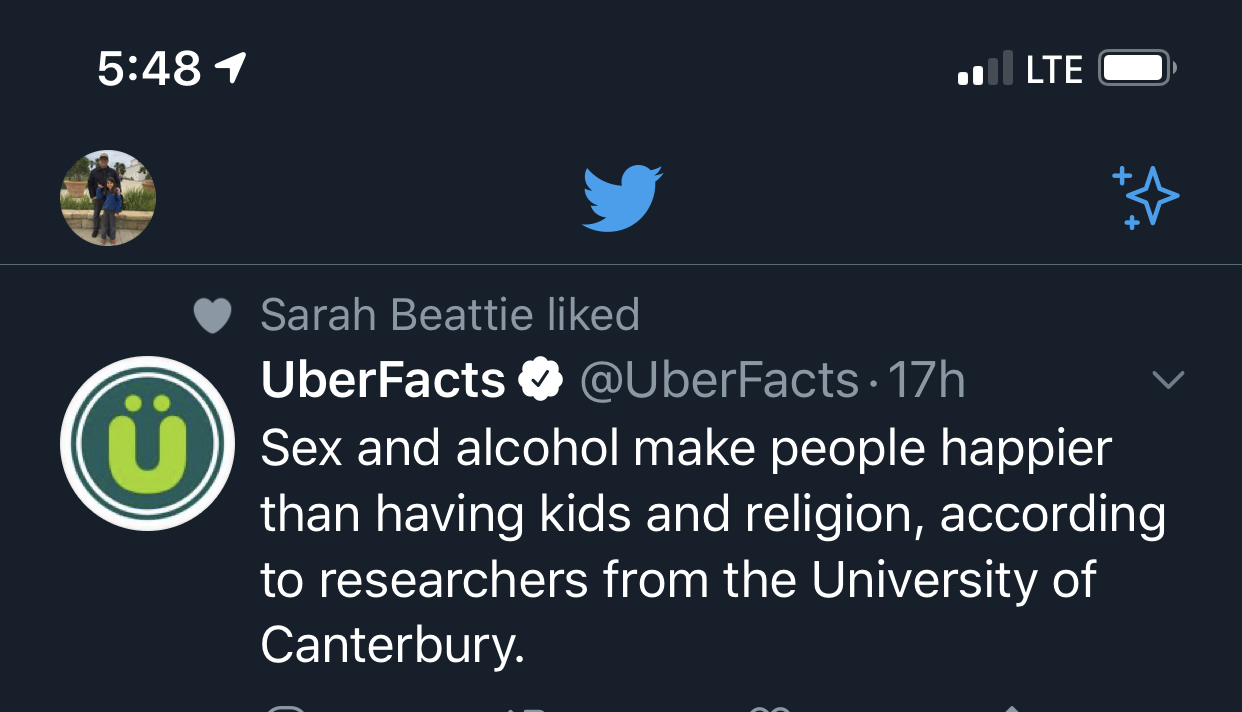Tap the heart icon beside Sarah Beattie liked
The width and height of the screenshot is (1242, 712).
[212, 316]
